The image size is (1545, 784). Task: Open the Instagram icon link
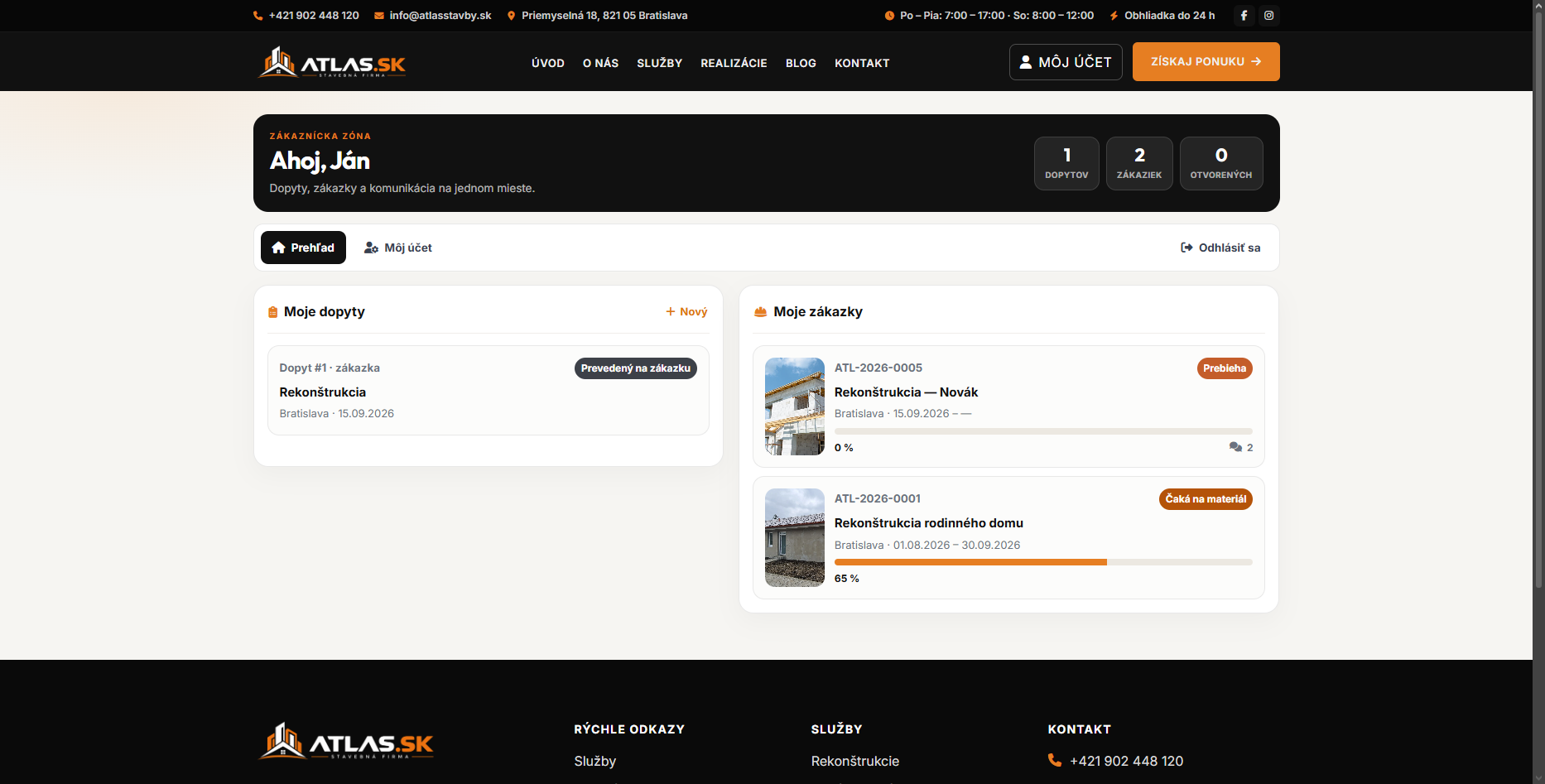[1268, 16]
